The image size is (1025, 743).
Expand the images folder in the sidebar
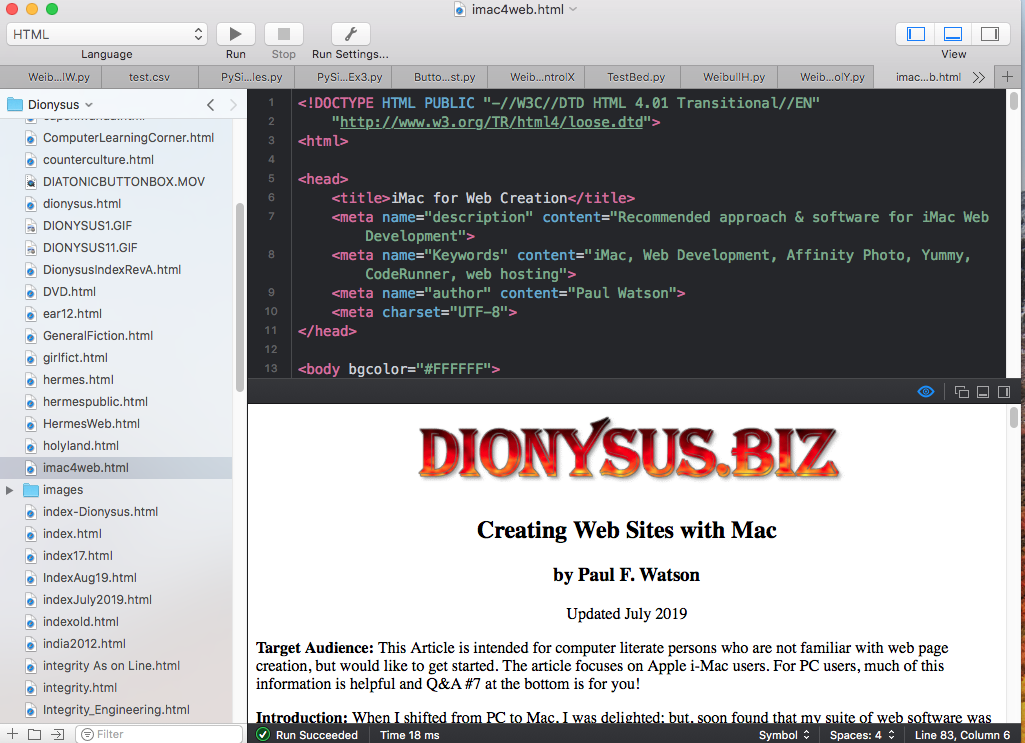point(11,489)
